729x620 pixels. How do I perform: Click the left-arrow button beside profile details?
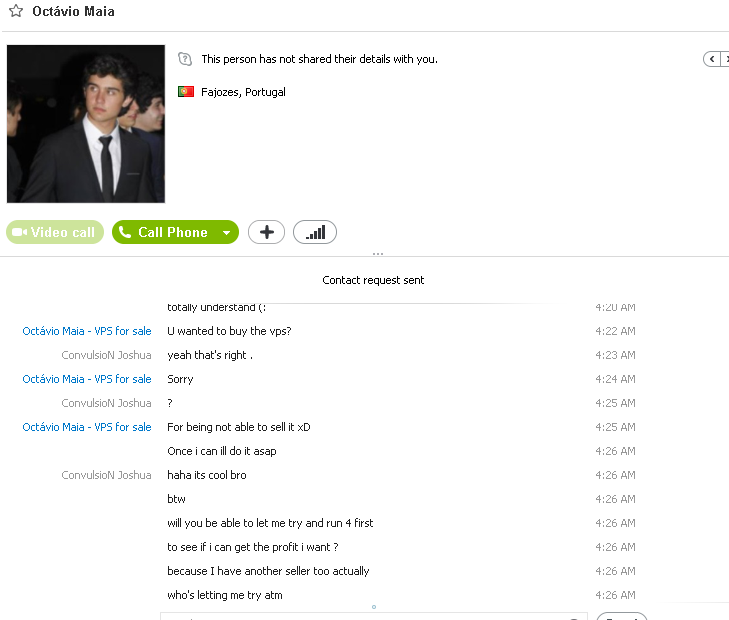712,59
